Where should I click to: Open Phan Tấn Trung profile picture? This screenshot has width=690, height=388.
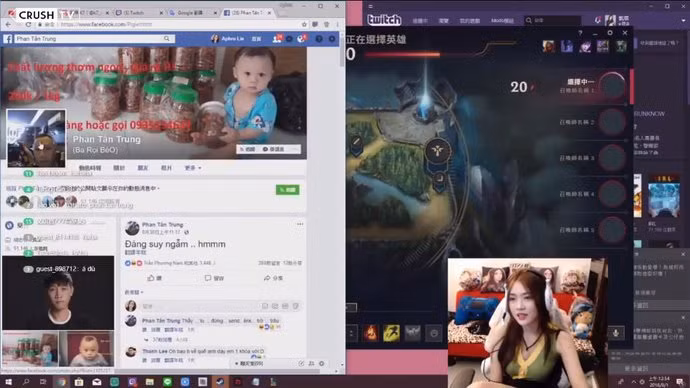click(x=36, y=138)
